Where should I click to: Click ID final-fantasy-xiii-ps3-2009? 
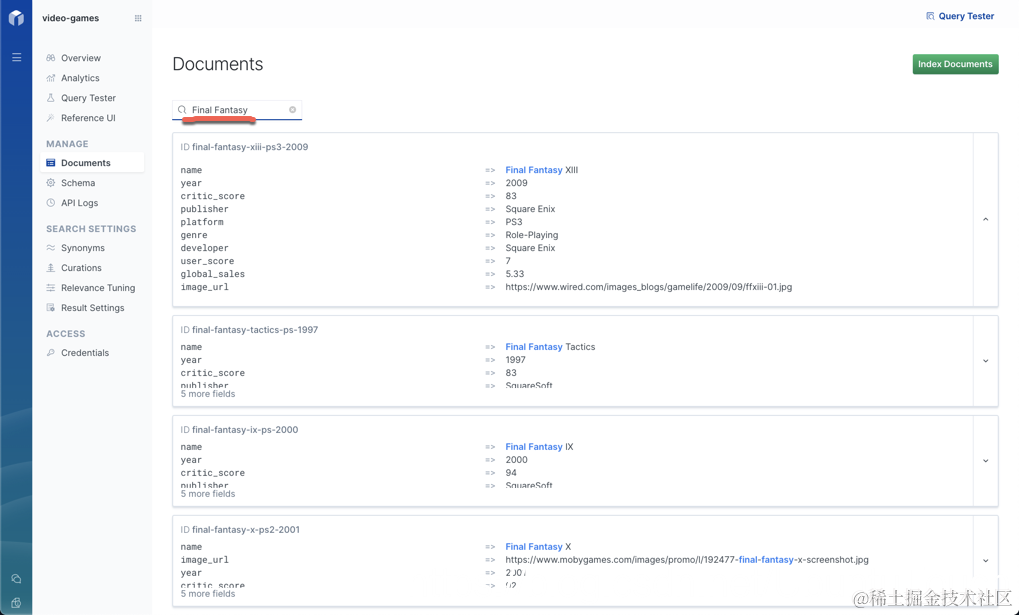(244, 147)
